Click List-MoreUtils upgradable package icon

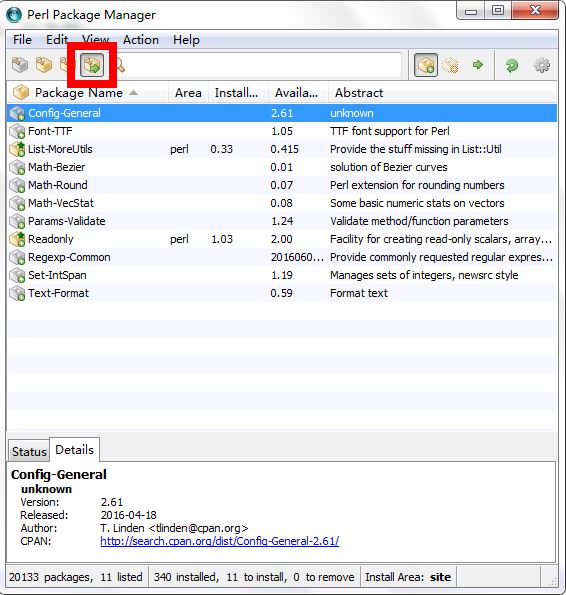point(17,149)
